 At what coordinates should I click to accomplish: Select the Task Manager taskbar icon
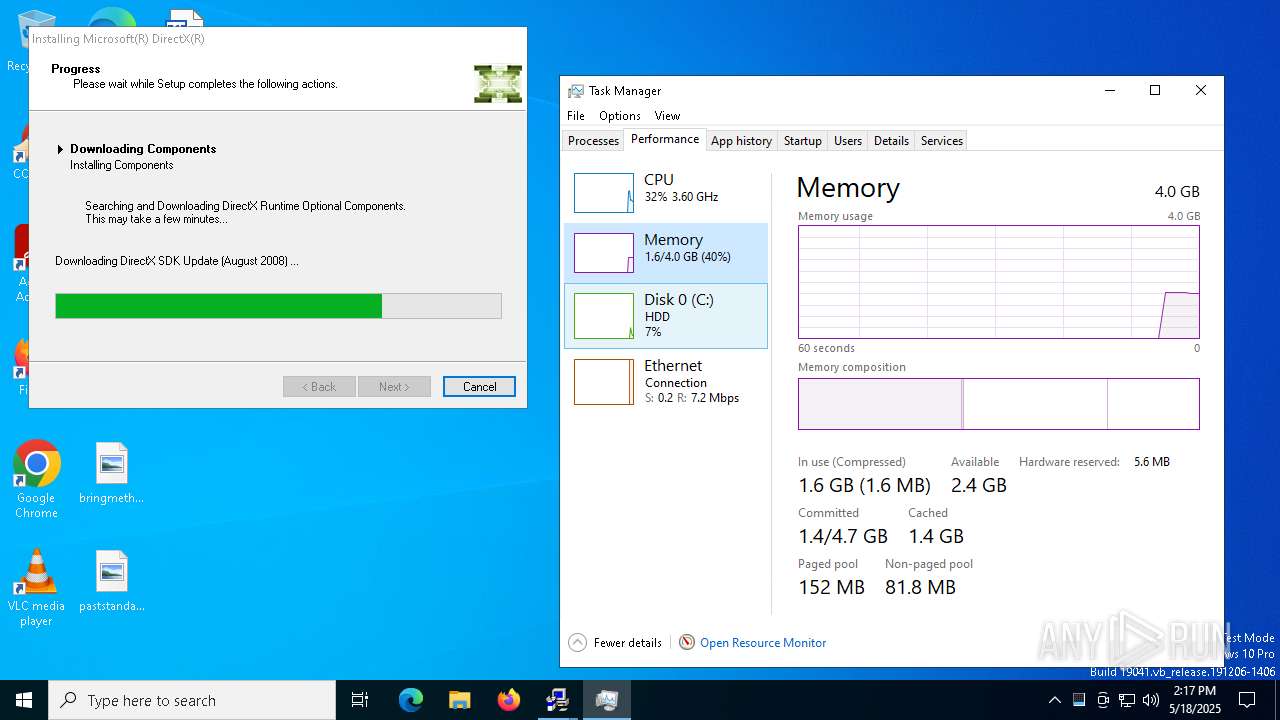[606, 700]
